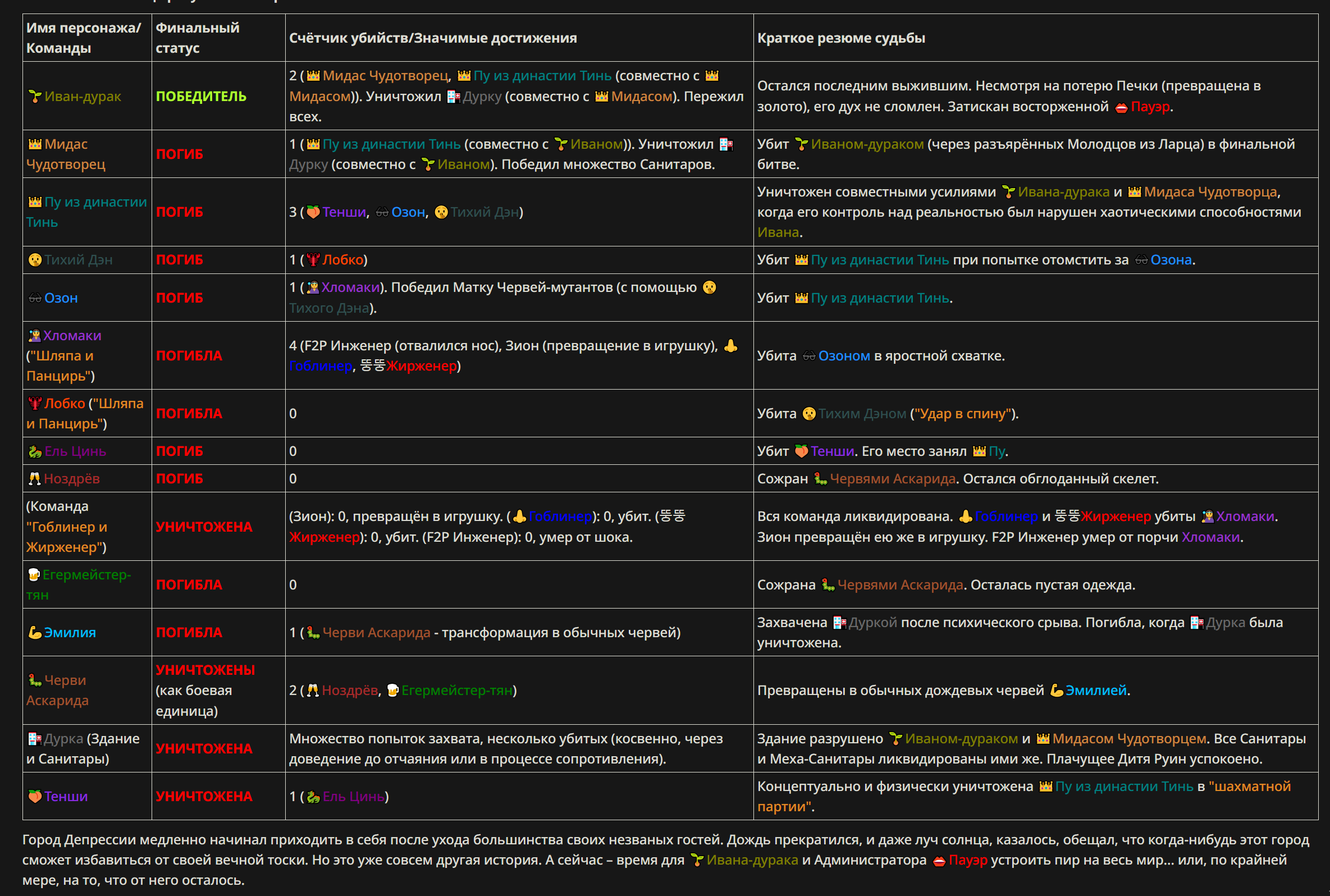1330x896 pixels.
Task: Click the lobster emoji before Лобко in the name column
Action: 35,404
